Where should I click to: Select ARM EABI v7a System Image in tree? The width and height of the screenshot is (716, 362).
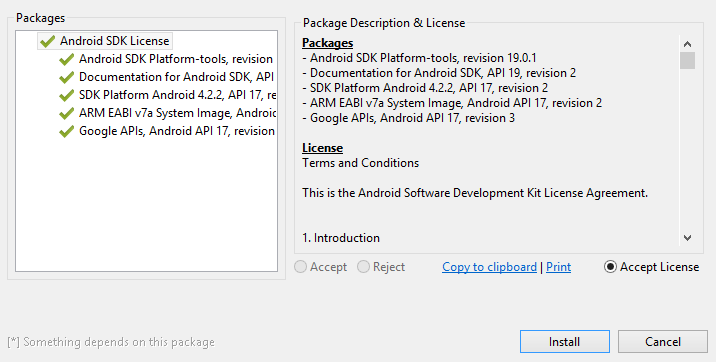[x=178, y=113]
